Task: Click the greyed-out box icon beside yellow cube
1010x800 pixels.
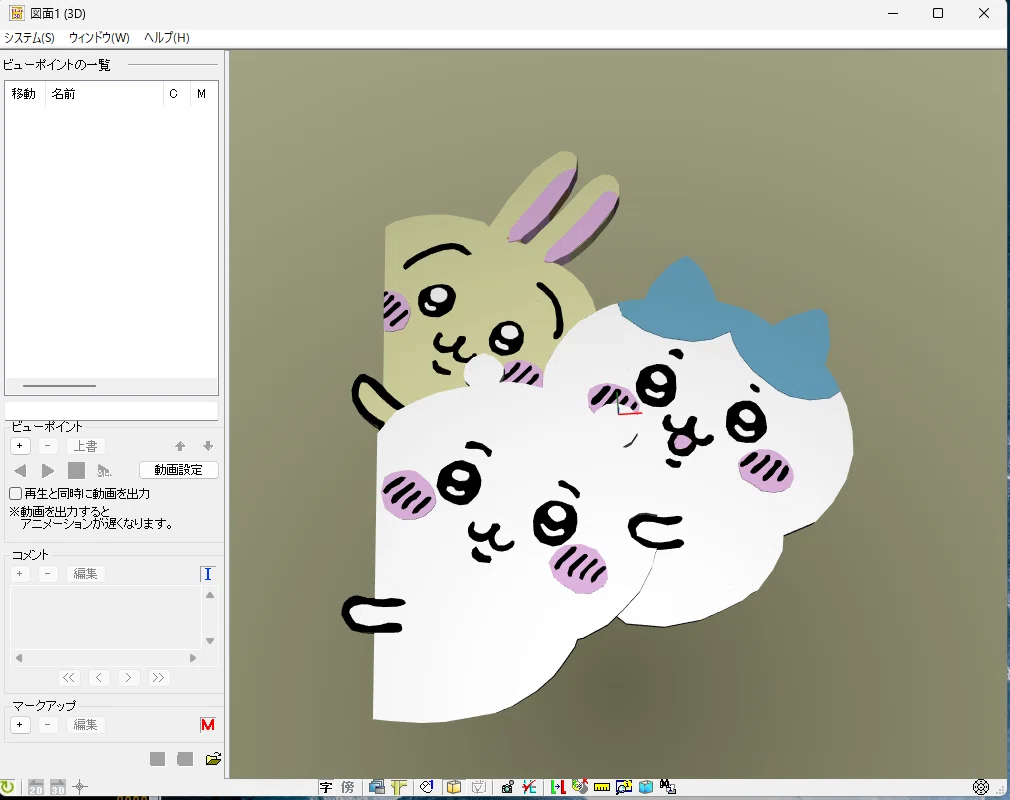Action: (479, 787)
